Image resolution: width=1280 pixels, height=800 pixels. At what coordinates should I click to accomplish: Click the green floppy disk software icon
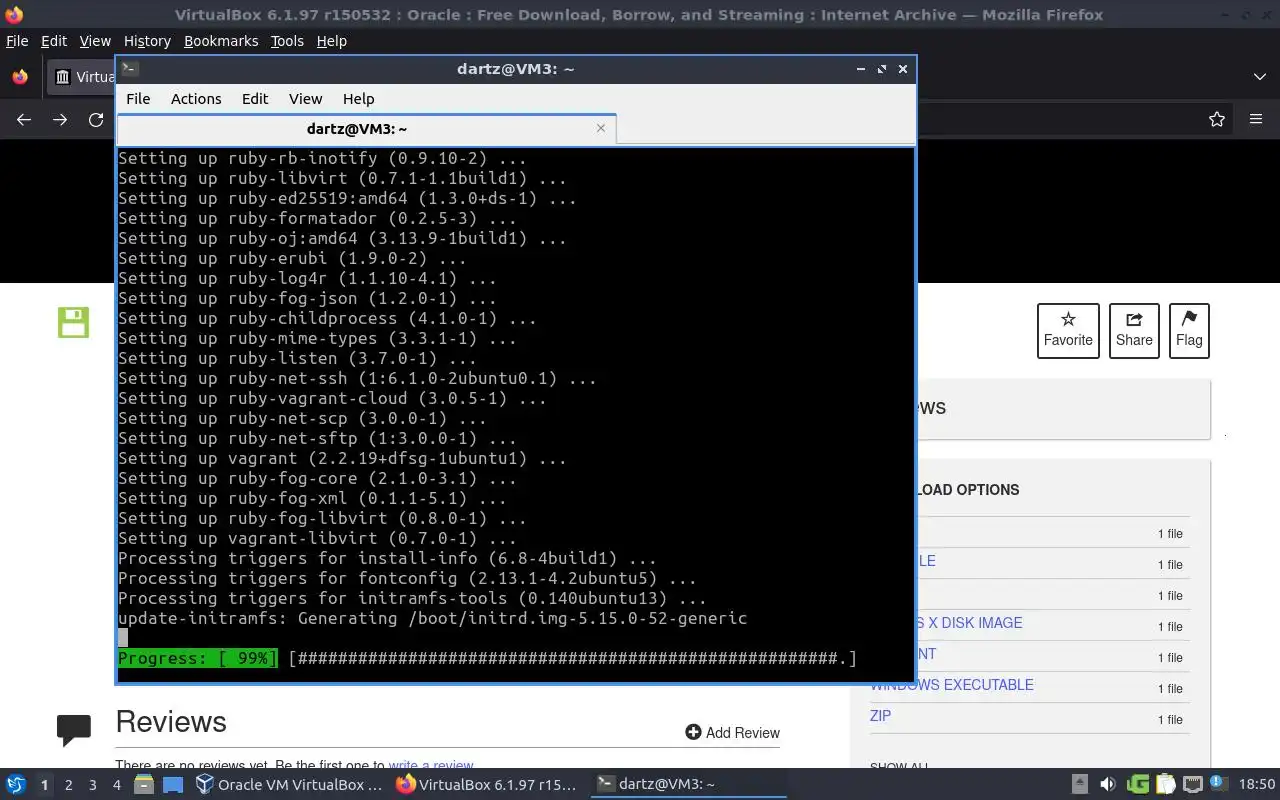coord(73,322)
